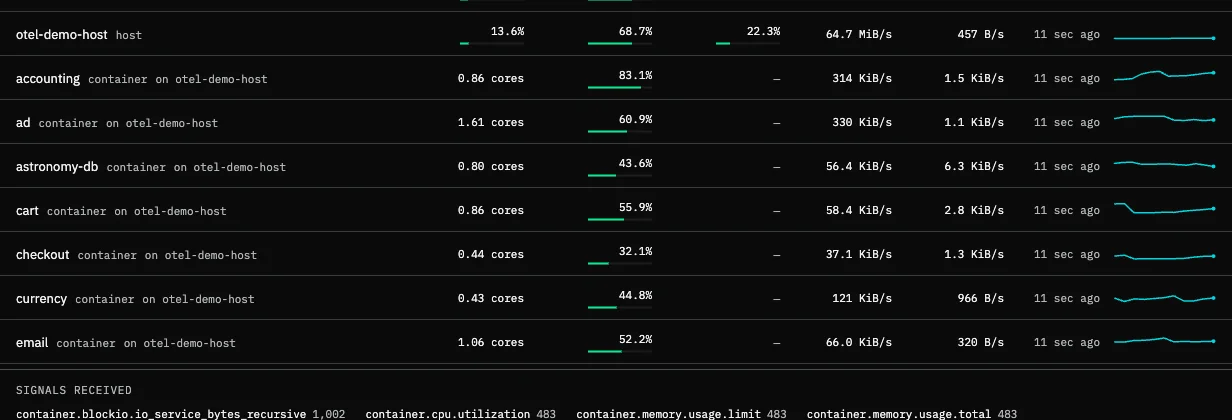Click the 1.61 cores value
The image size is (1232, 420).
(x=491, y=122)
